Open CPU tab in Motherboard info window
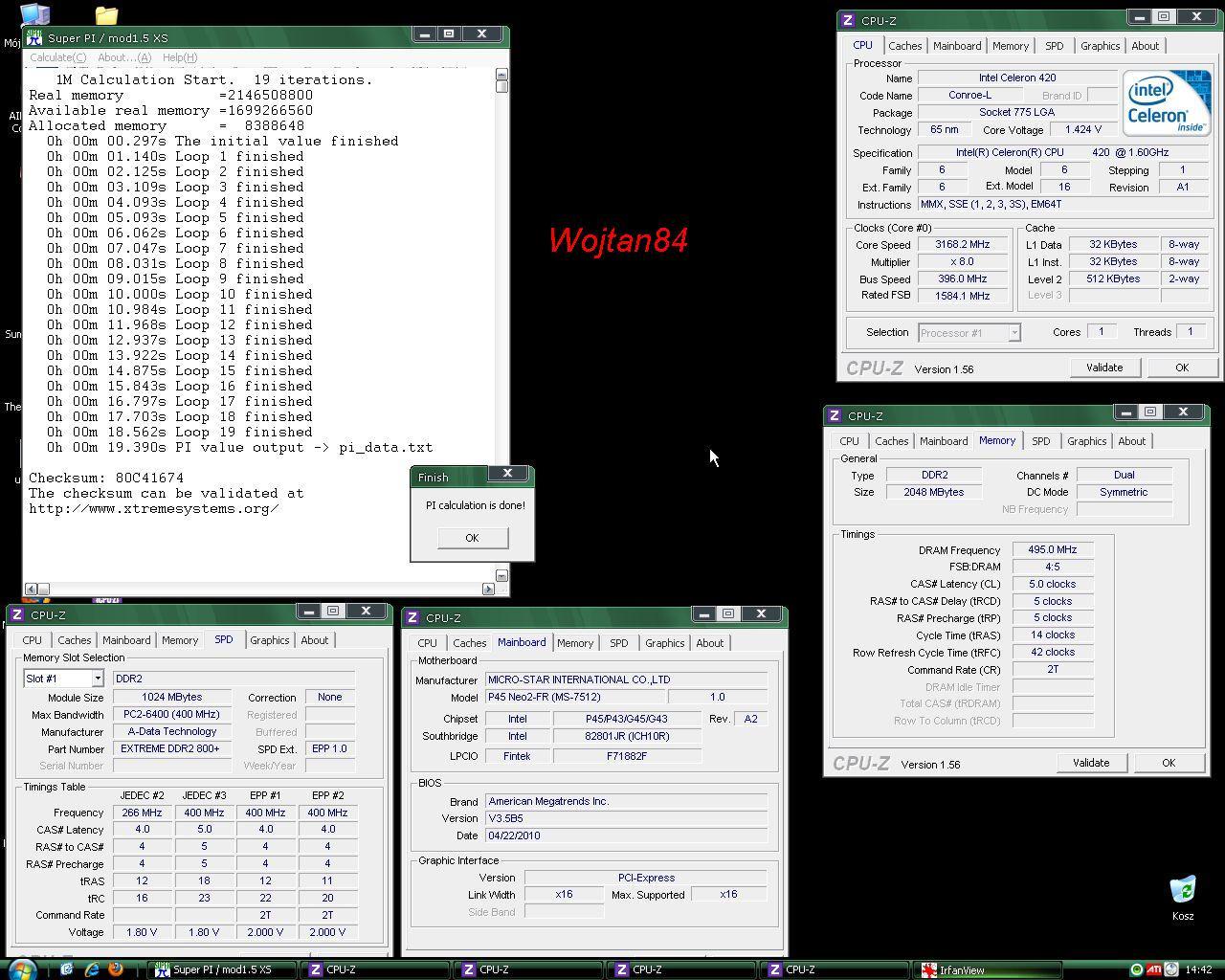The image size is (1225, 980). point(427,643)
